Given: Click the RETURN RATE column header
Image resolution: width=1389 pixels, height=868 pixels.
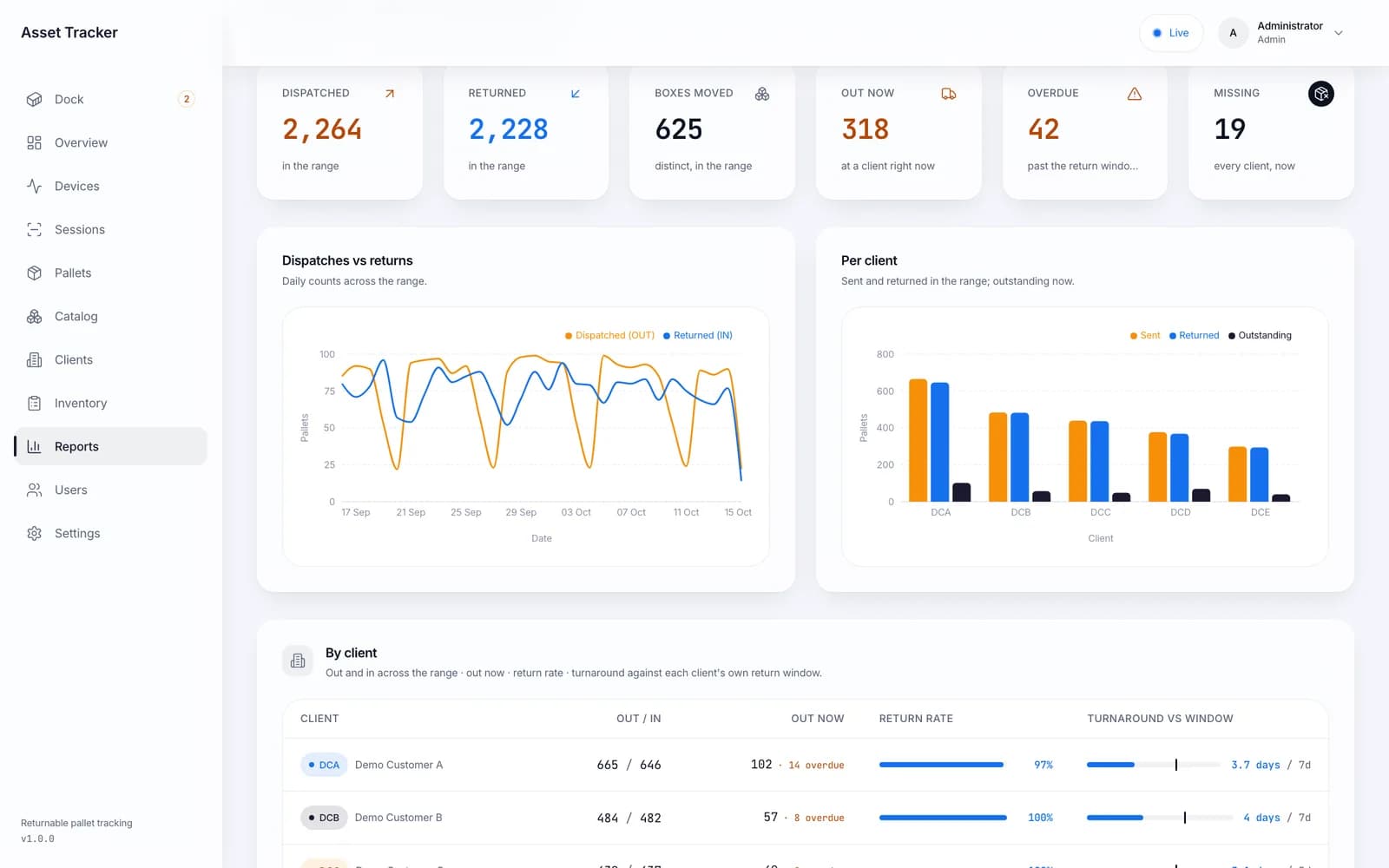Looking at the screenshot, I should coord(916,719).
